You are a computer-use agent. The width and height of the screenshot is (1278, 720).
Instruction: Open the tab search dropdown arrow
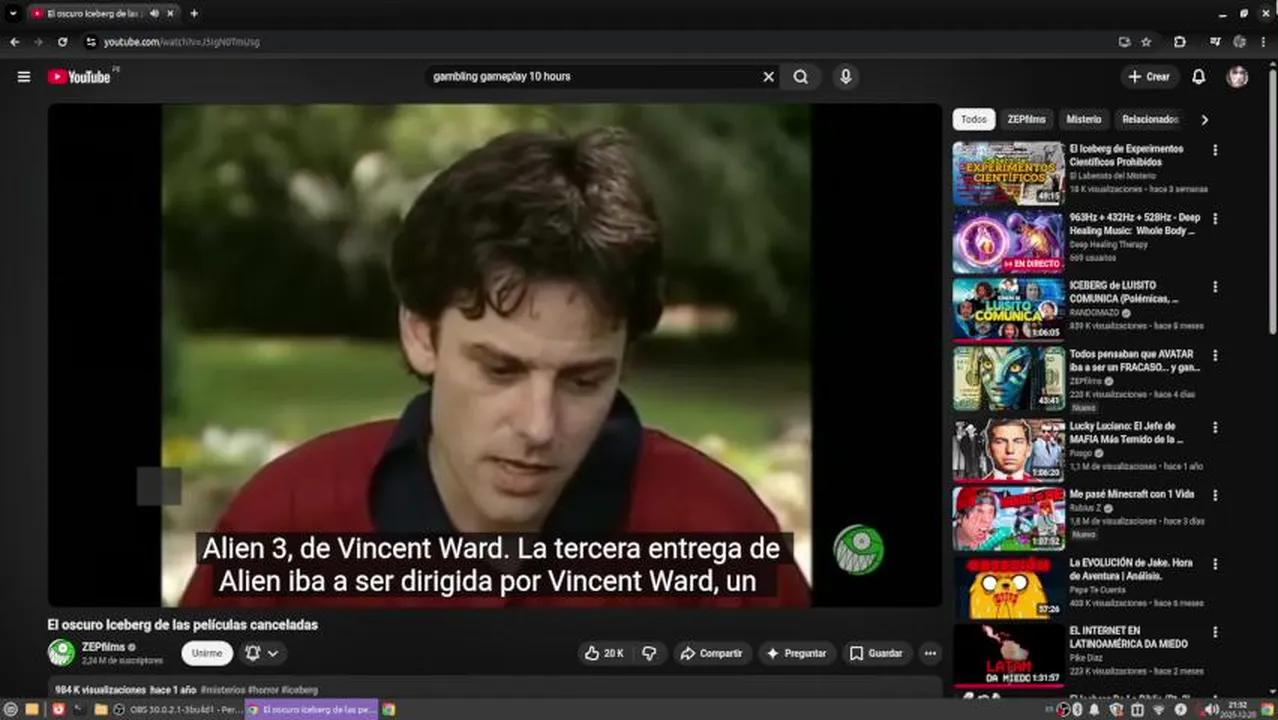(x=12, y=14)
